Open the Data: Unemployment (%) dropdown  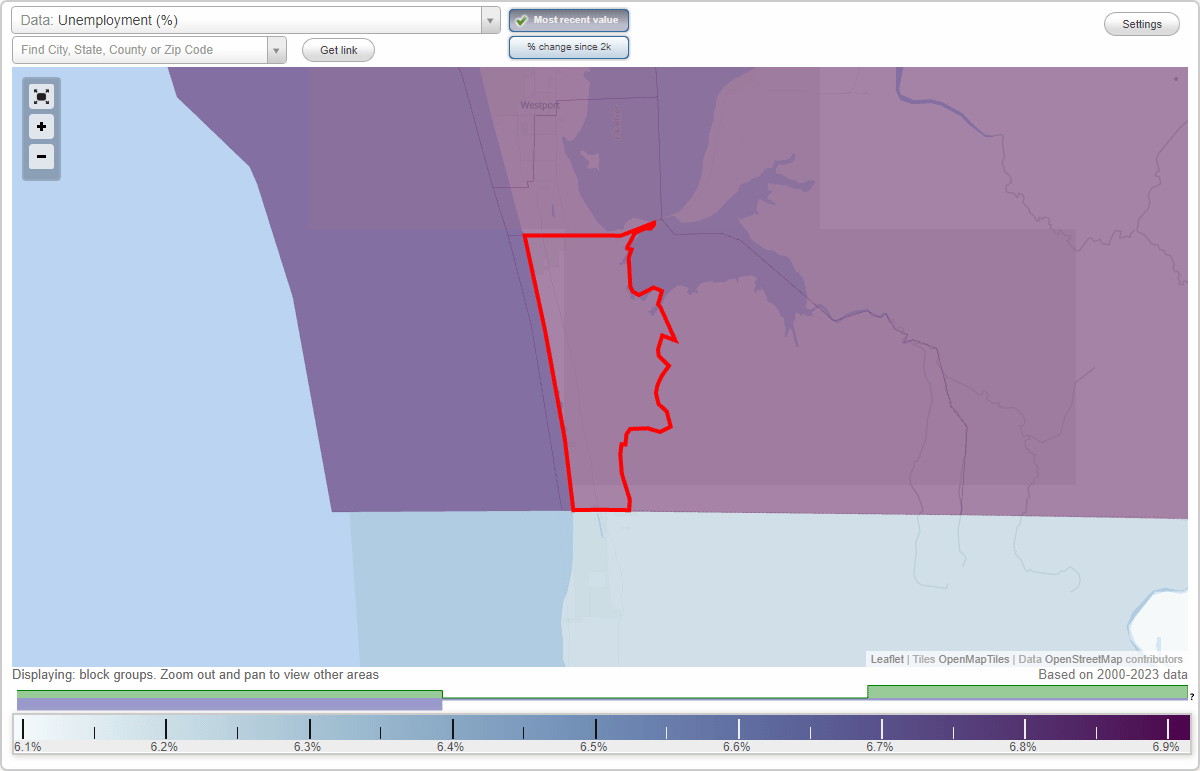(489, 19)
